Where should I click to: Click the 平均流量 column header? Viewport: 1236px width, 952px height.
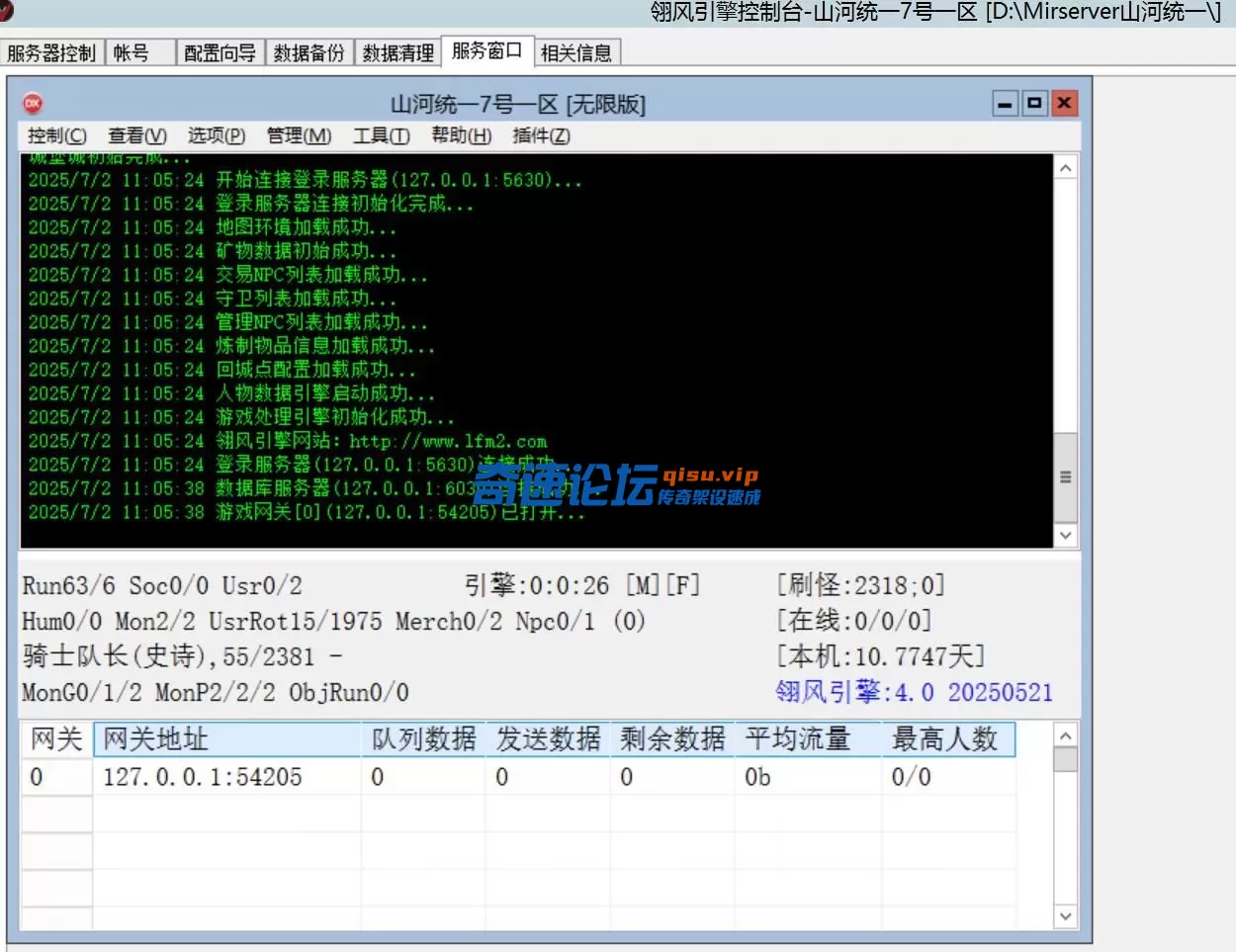(x=808, y=739)
